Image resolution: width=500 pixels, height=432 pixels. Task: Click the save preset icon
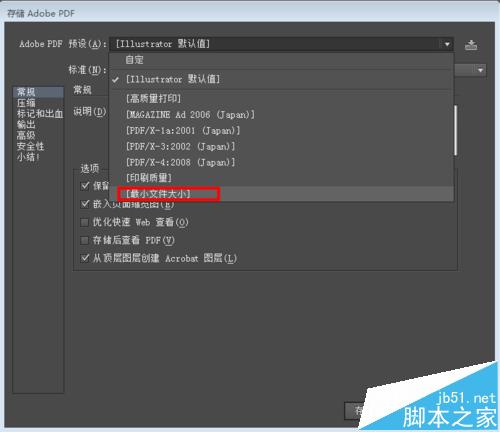tap(471, 44)
